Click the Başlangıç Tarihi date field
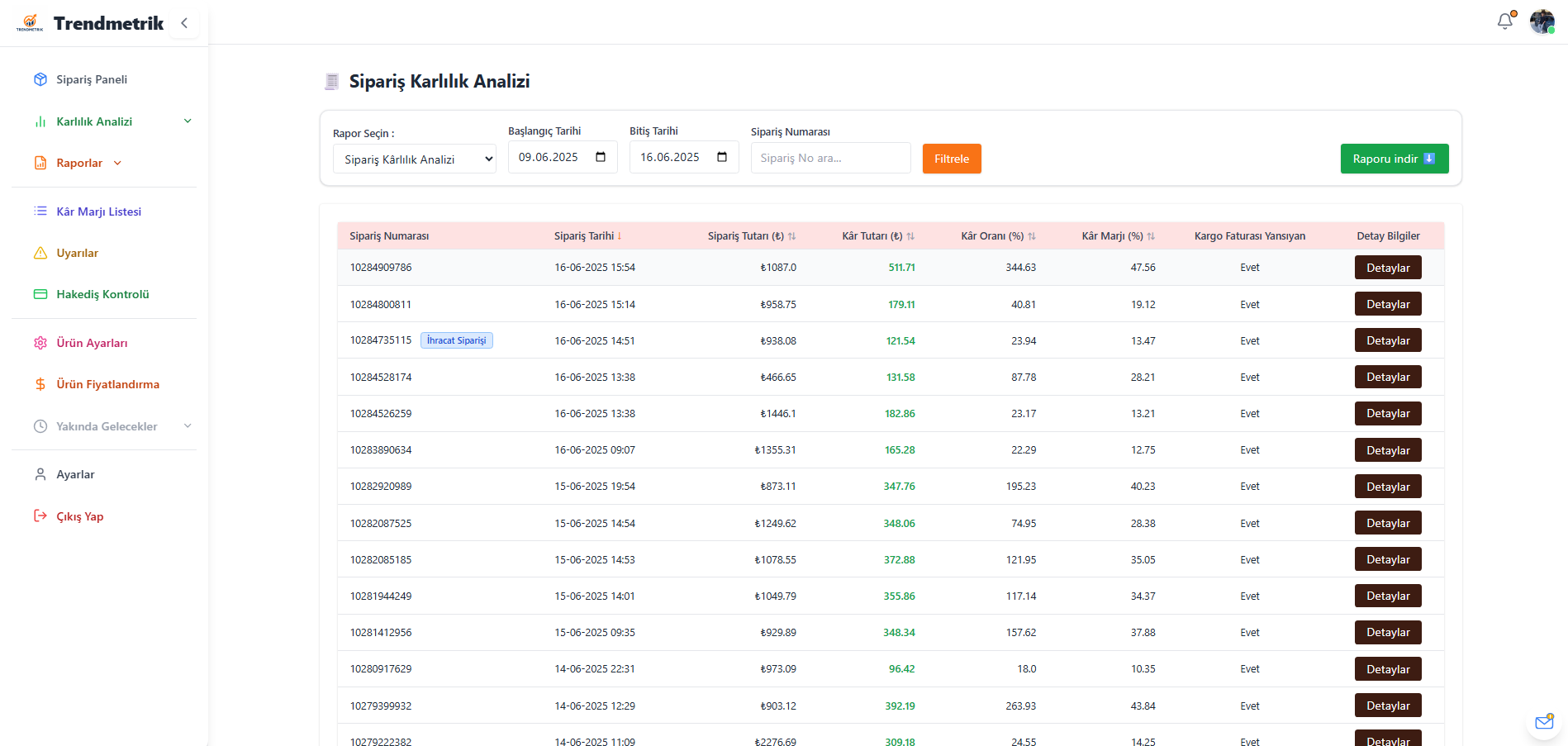 click(563, 157)
